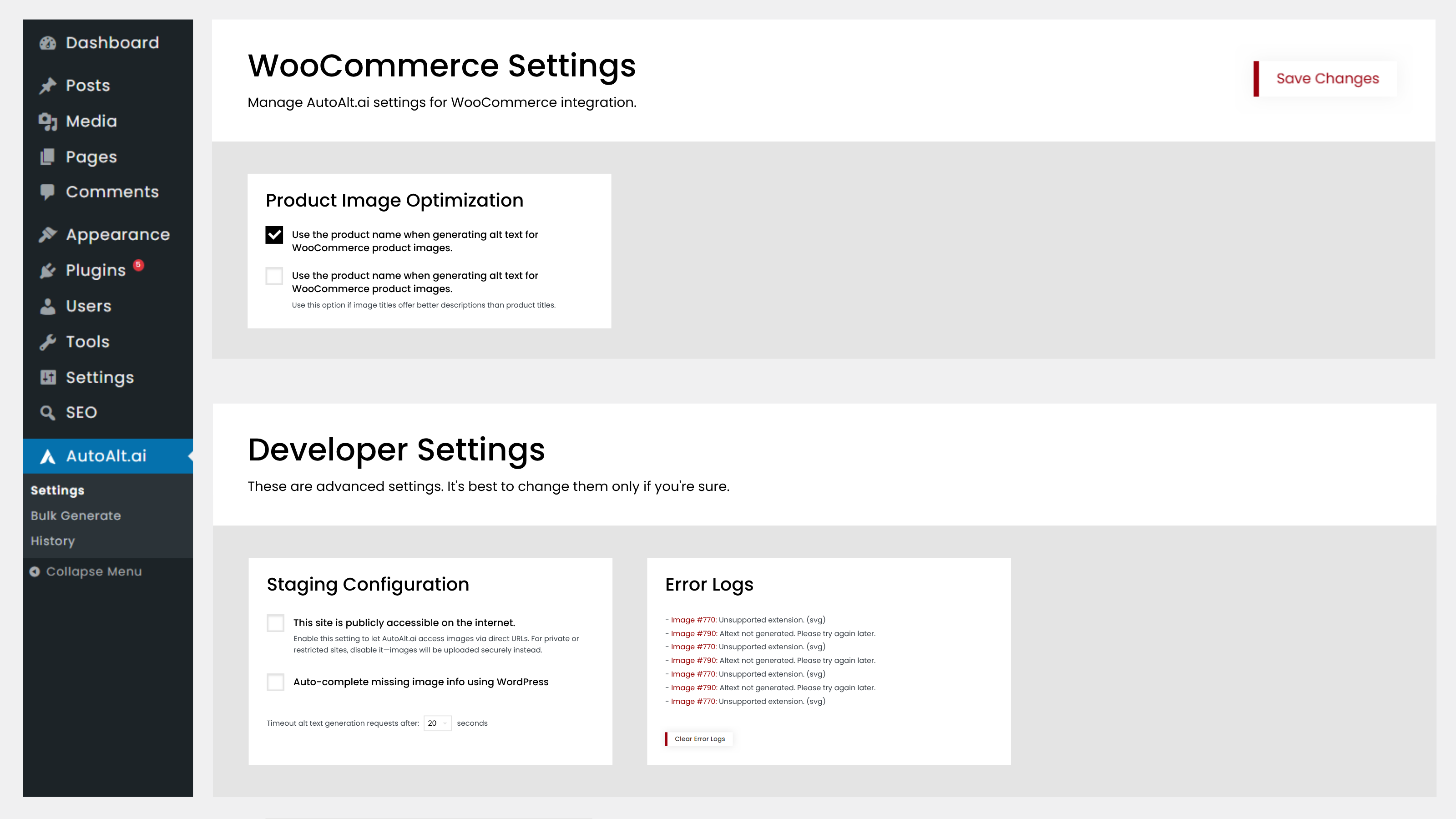1456x819 pixels.
Task: Click the Comments speech bubble icon
Action: 47,192
